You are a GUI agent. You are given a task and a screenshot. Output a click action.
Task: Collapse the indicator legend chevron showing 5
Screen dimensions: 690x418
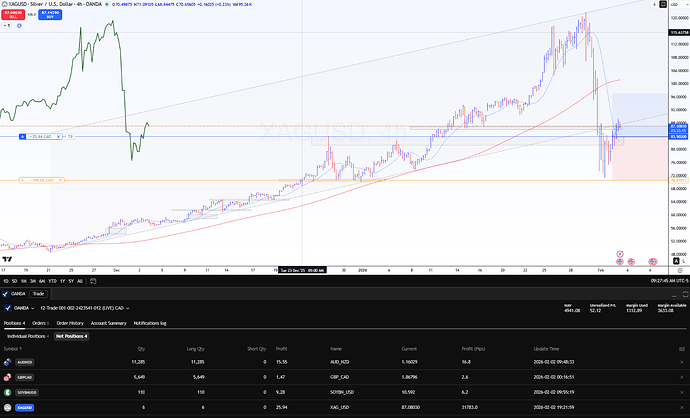[7, 26]
